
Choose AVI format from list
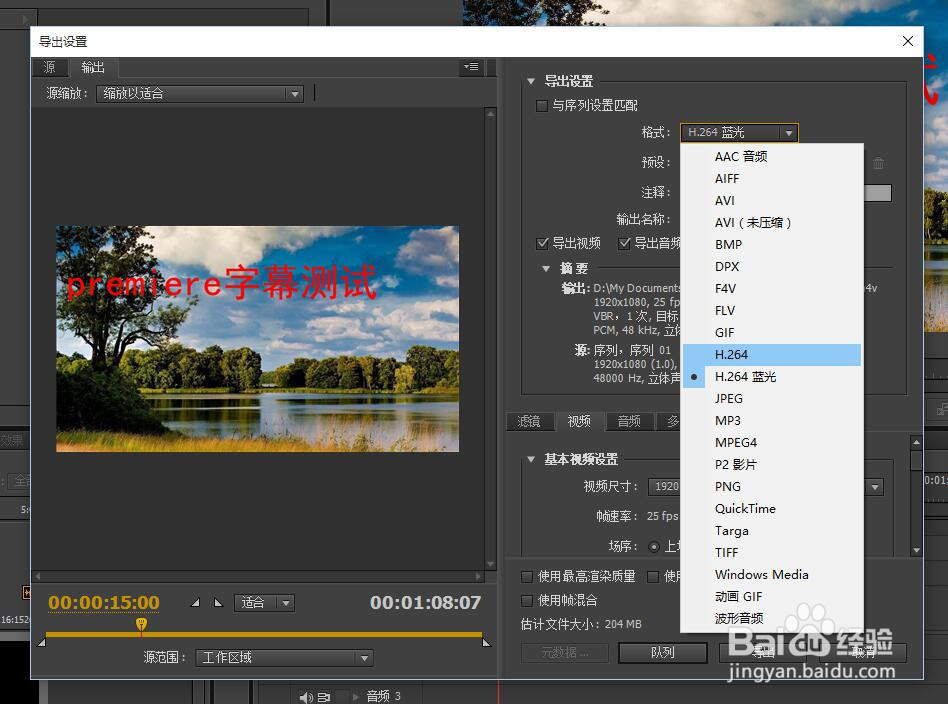tap(771, 201)
